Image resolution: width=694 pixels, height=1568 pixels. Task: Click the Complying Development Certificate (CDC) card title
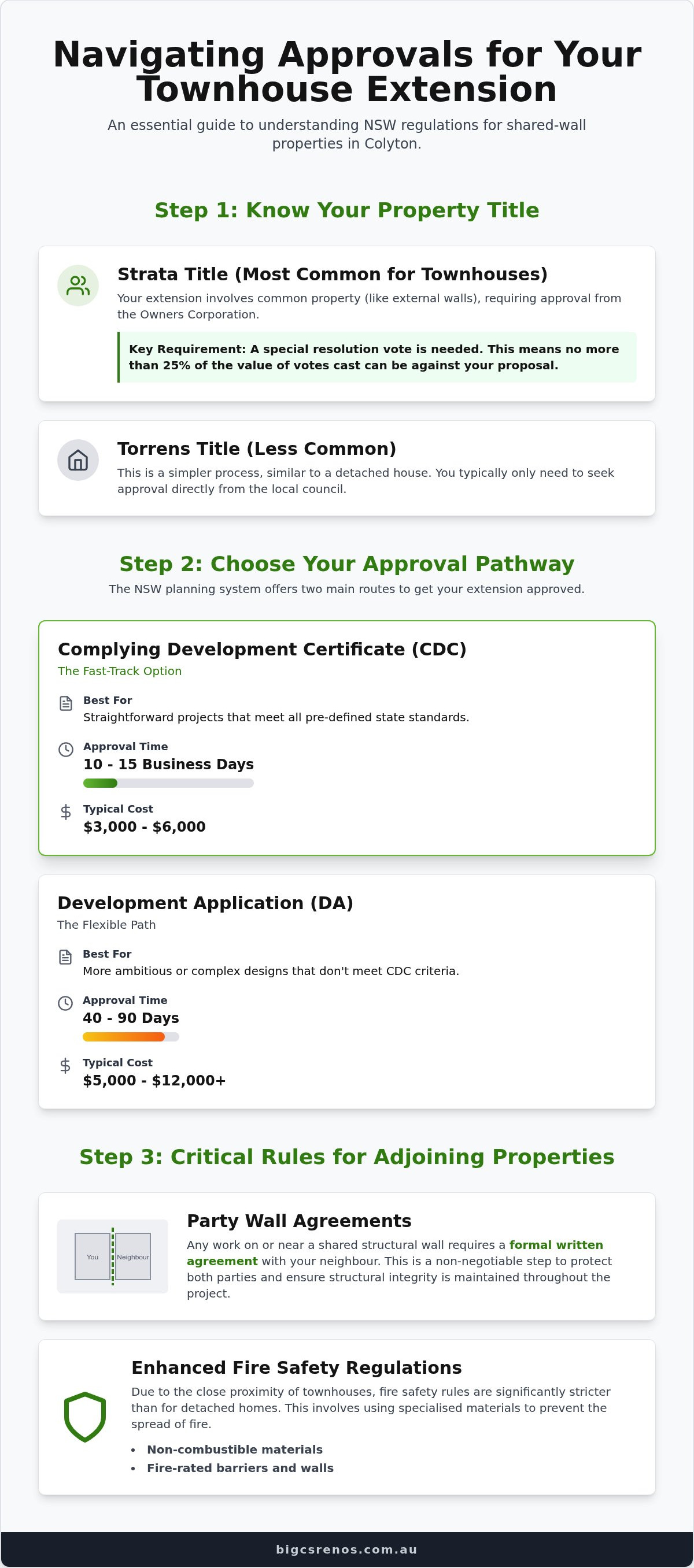pos(262,649)
